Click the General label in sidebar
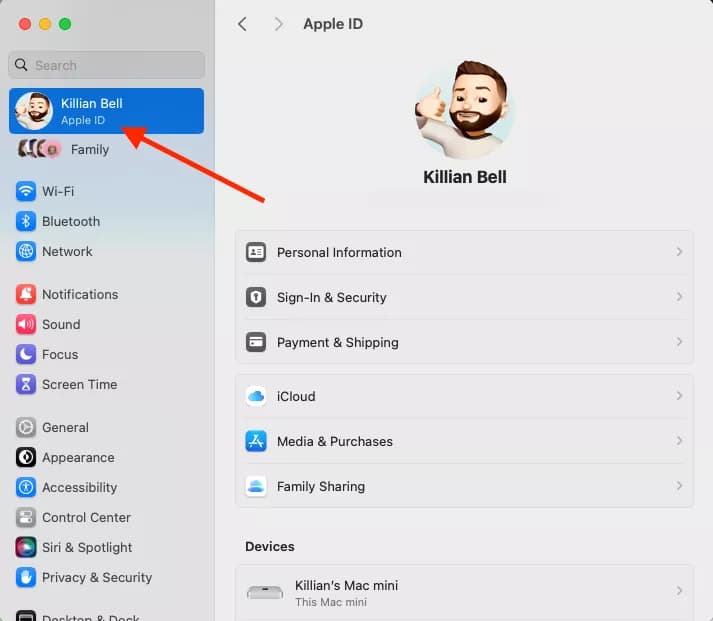The image size is (713, 621). click(65, 427)
